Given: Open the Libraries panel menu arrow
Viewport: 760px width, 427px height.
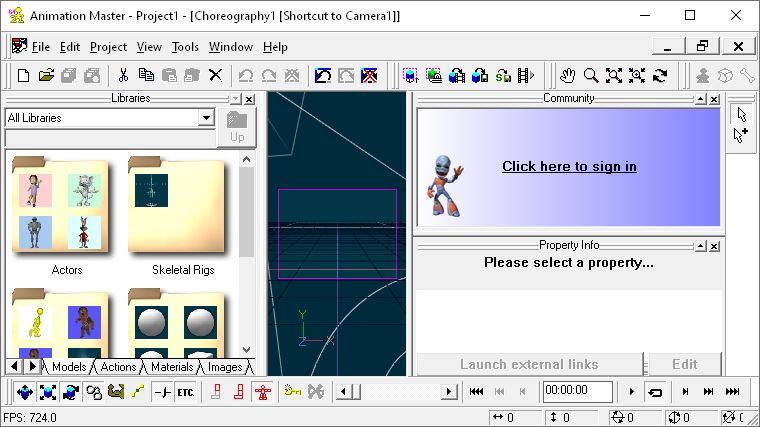Looking at the screenshot, I should 236,99.
